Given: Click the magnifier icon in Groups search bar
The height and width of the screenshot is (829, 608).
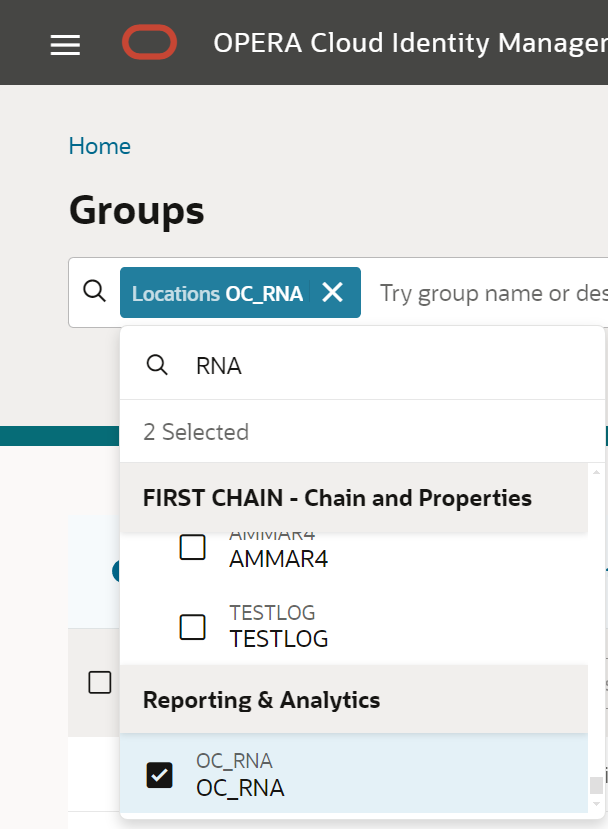Looking at the screenshot, I should tap(94, 291).
